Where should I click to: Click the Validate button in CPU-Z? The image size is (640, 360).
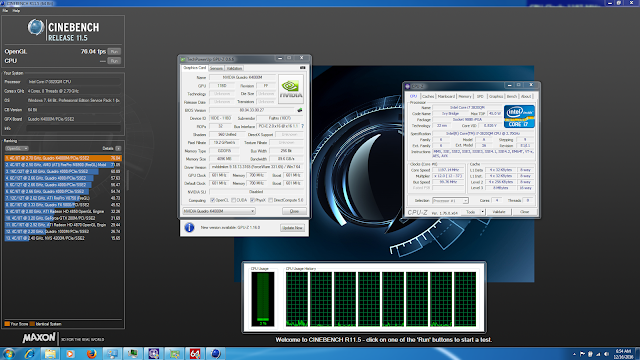(x=499, y=212)
